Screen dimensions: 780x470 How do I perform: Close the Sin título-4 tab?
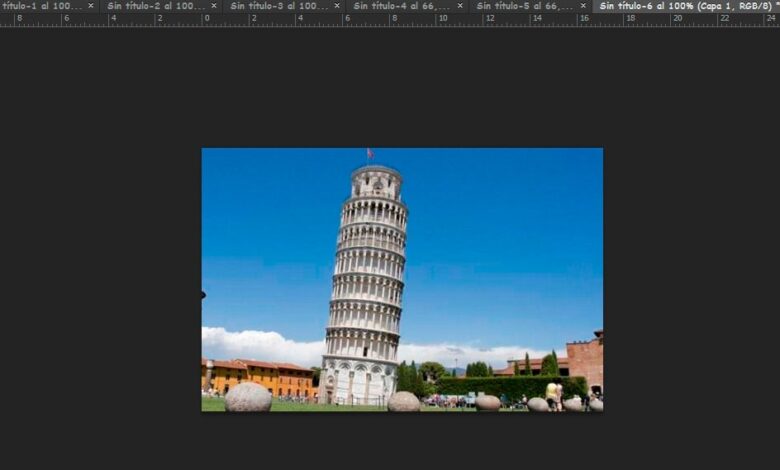(460, 6)
